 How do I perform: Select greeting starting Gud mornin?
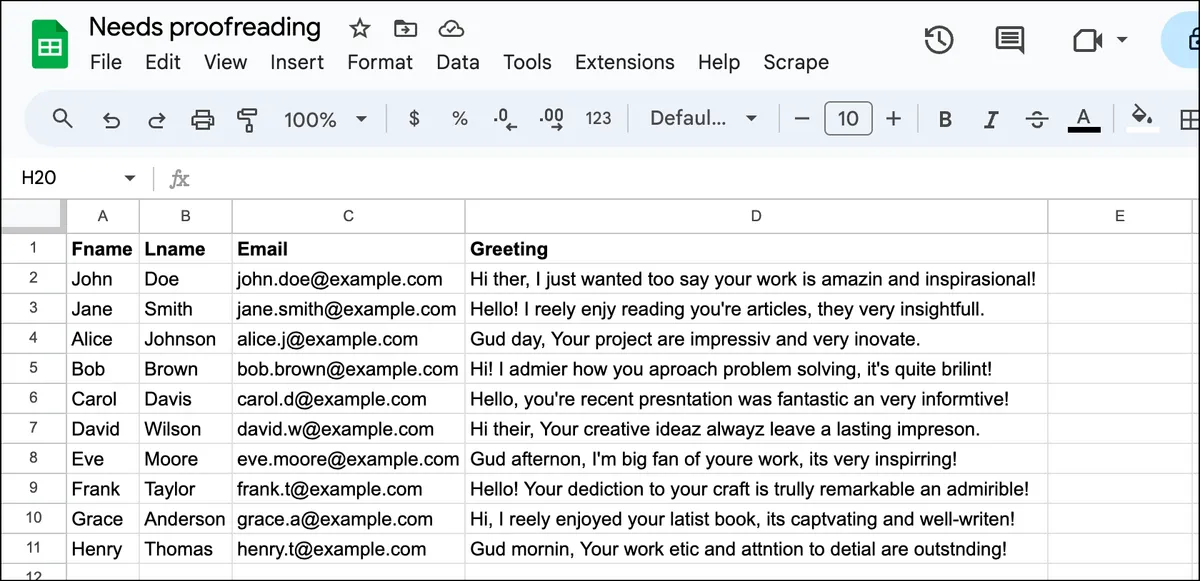pyautogui.click(x=756, y=548)
